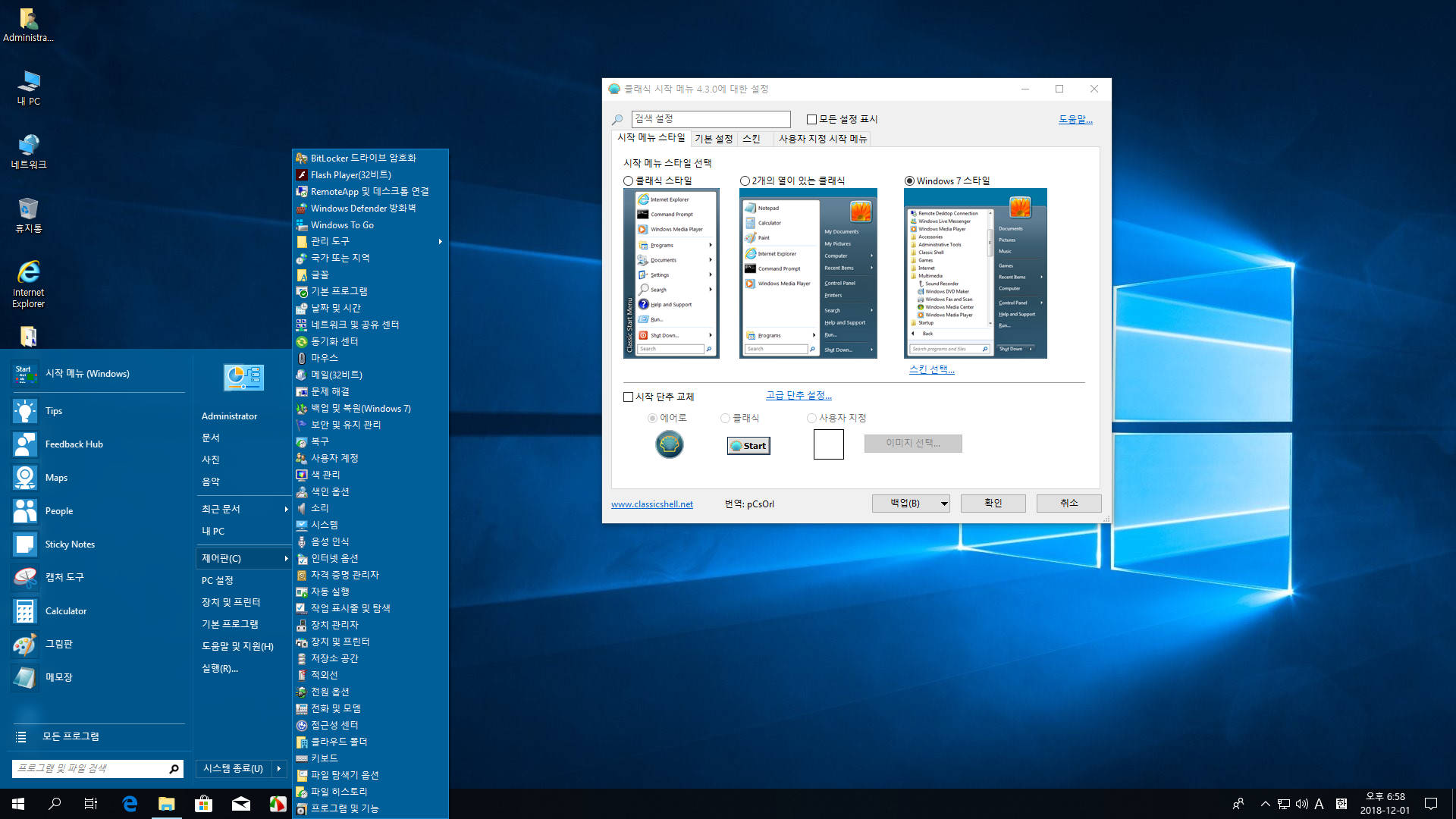This screenshot has width=1456, height=819.
Task: Click the 검색 설정 search field
Action: pyautogui.click(x=711, y=119)
